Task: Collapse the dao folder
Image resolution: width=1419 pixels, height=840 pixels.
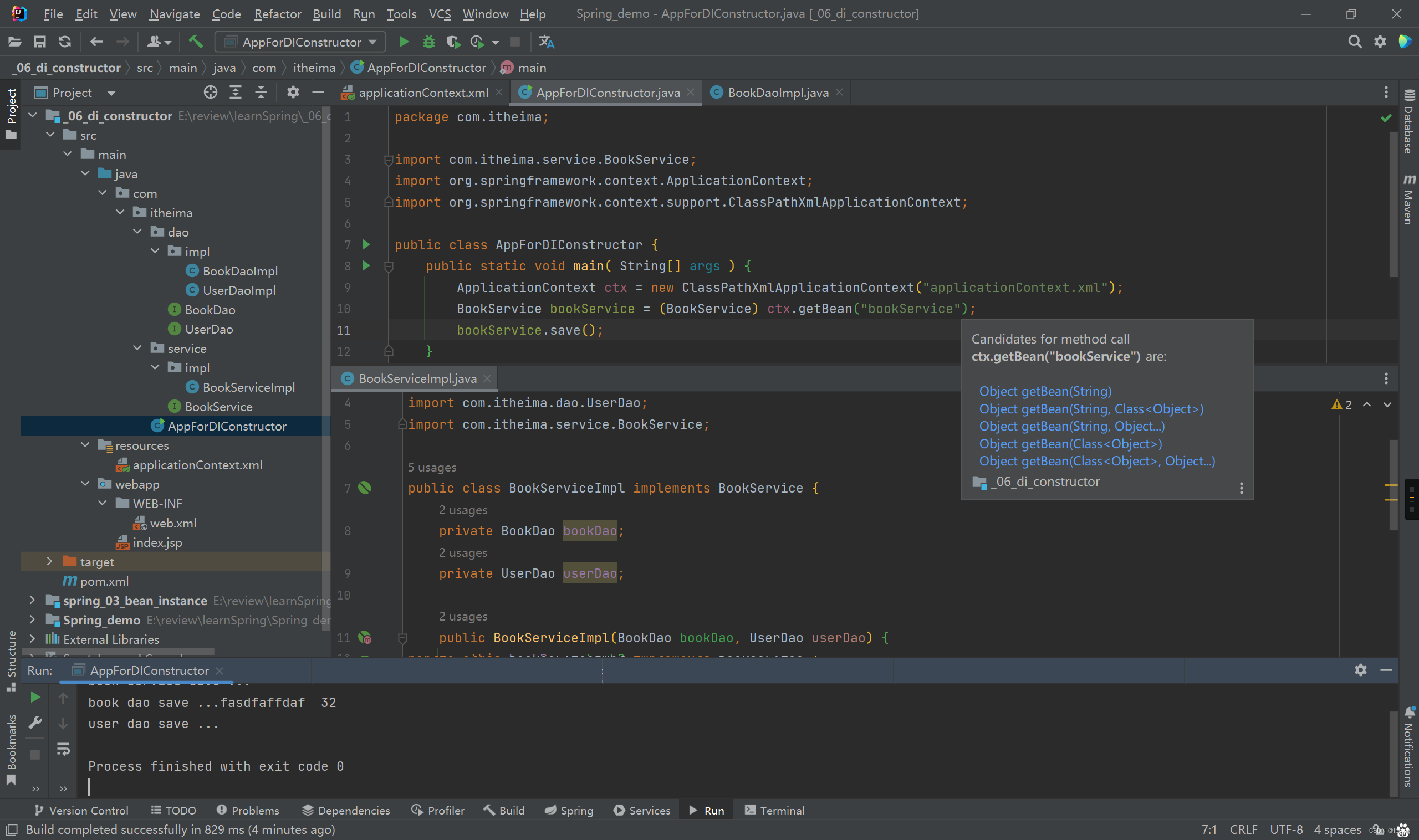Action: tap(137, 232)
